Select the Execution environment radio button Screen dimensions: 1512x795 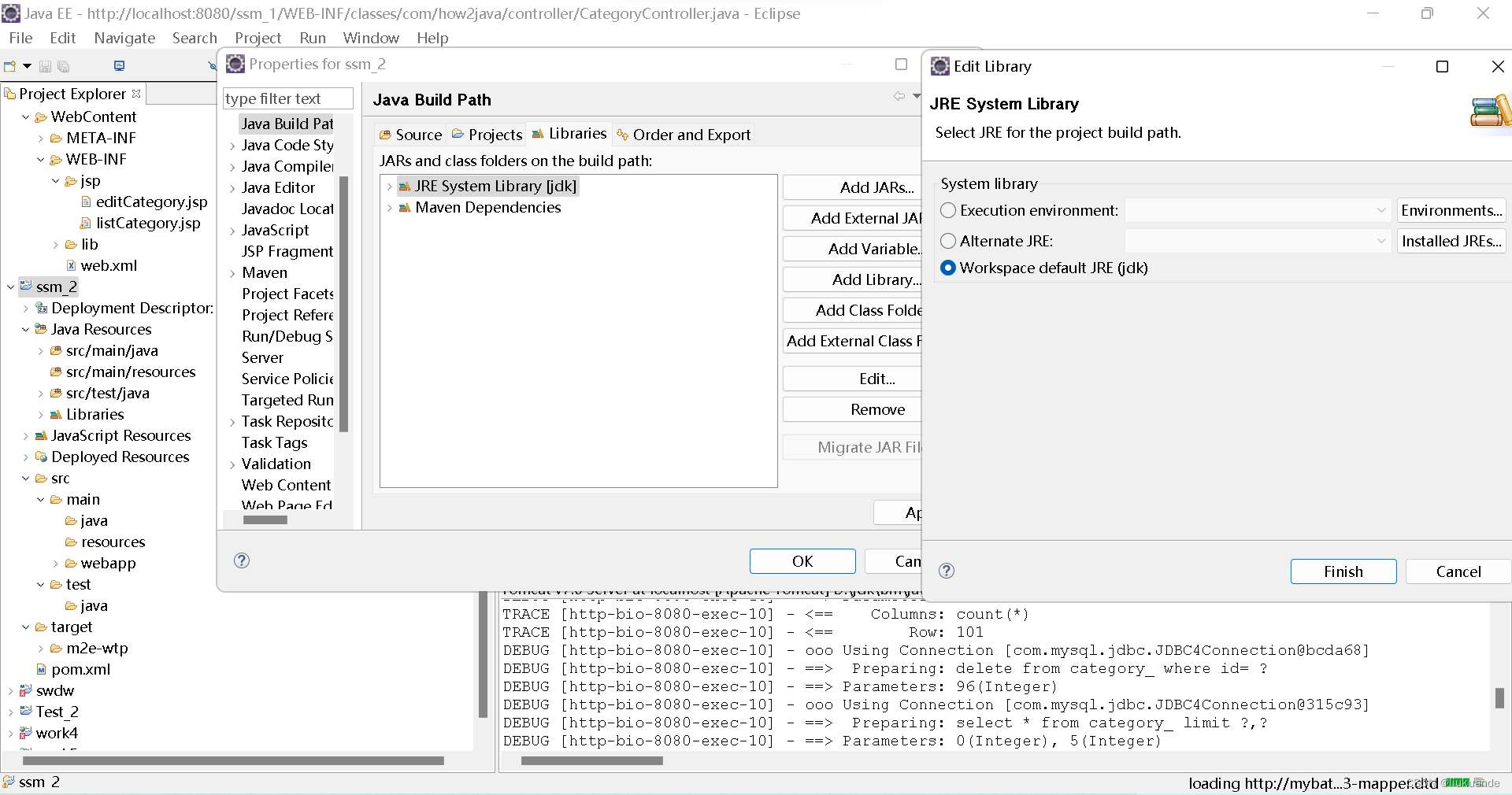tap(948, 210)
